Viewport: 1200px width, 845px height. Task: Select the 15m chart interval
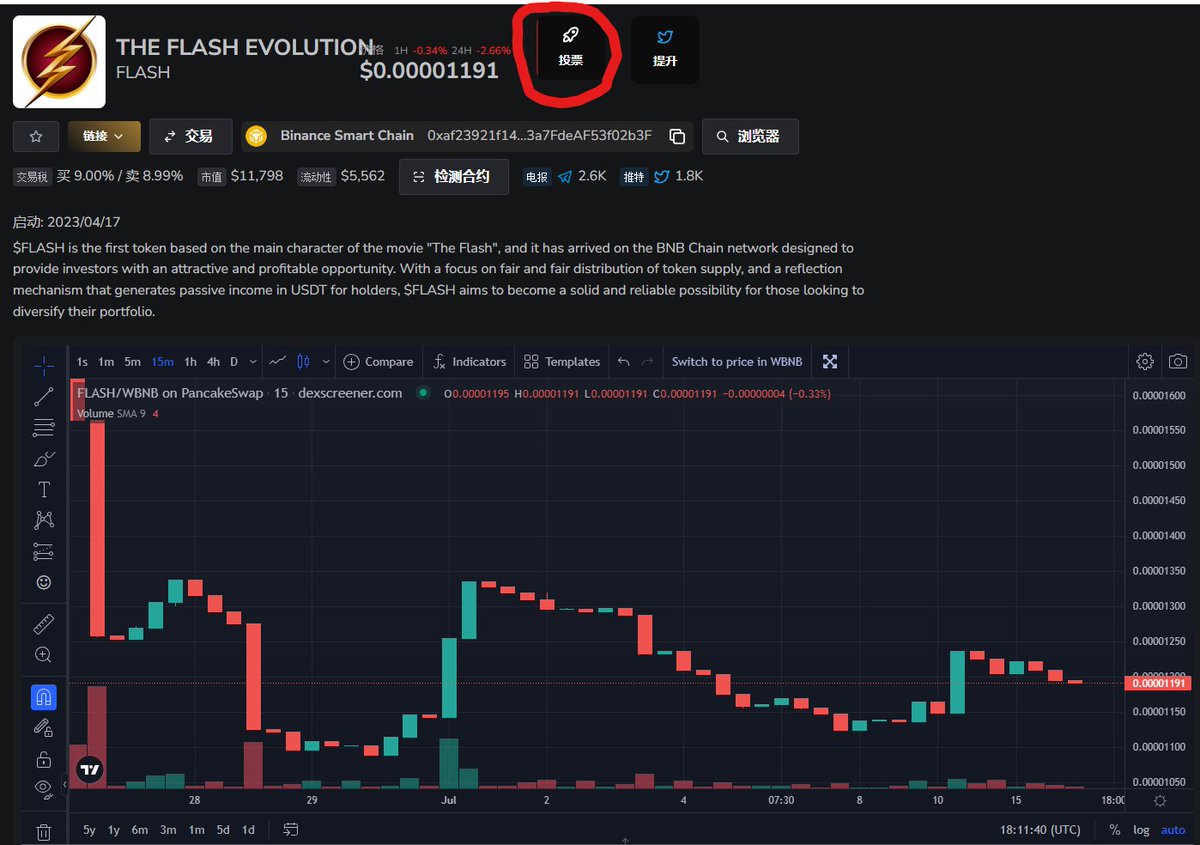162,362
